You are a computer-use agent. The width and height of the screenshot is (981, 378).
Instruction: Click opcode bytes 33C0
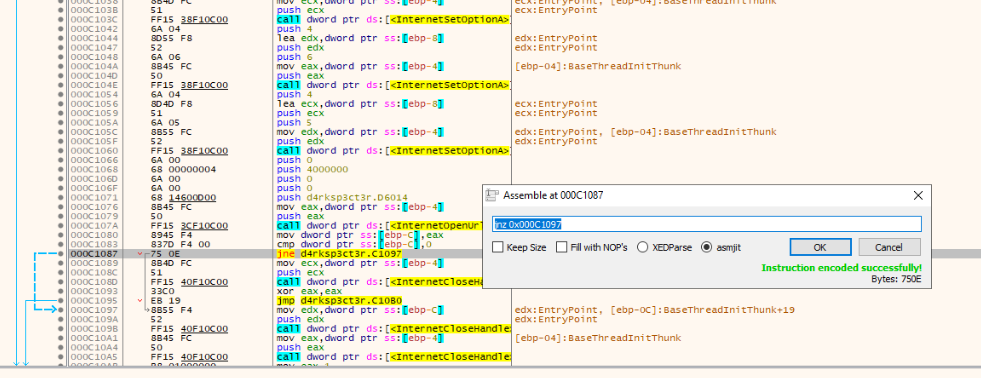coord(162,291)
